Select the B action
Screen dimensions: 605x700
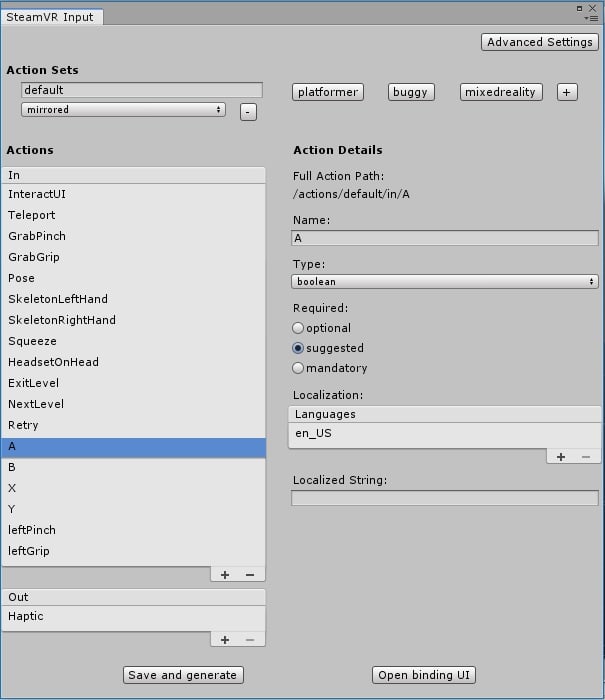point(133,467)
